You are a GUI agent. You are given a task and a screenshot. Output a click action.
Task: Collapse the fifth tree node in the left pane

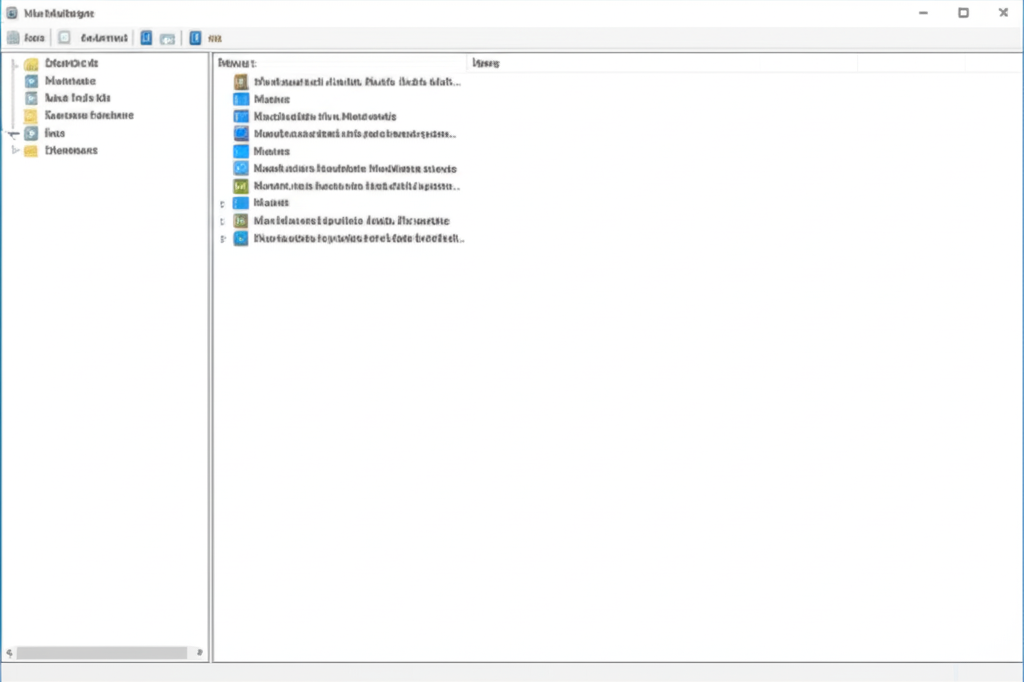point(14,133)
